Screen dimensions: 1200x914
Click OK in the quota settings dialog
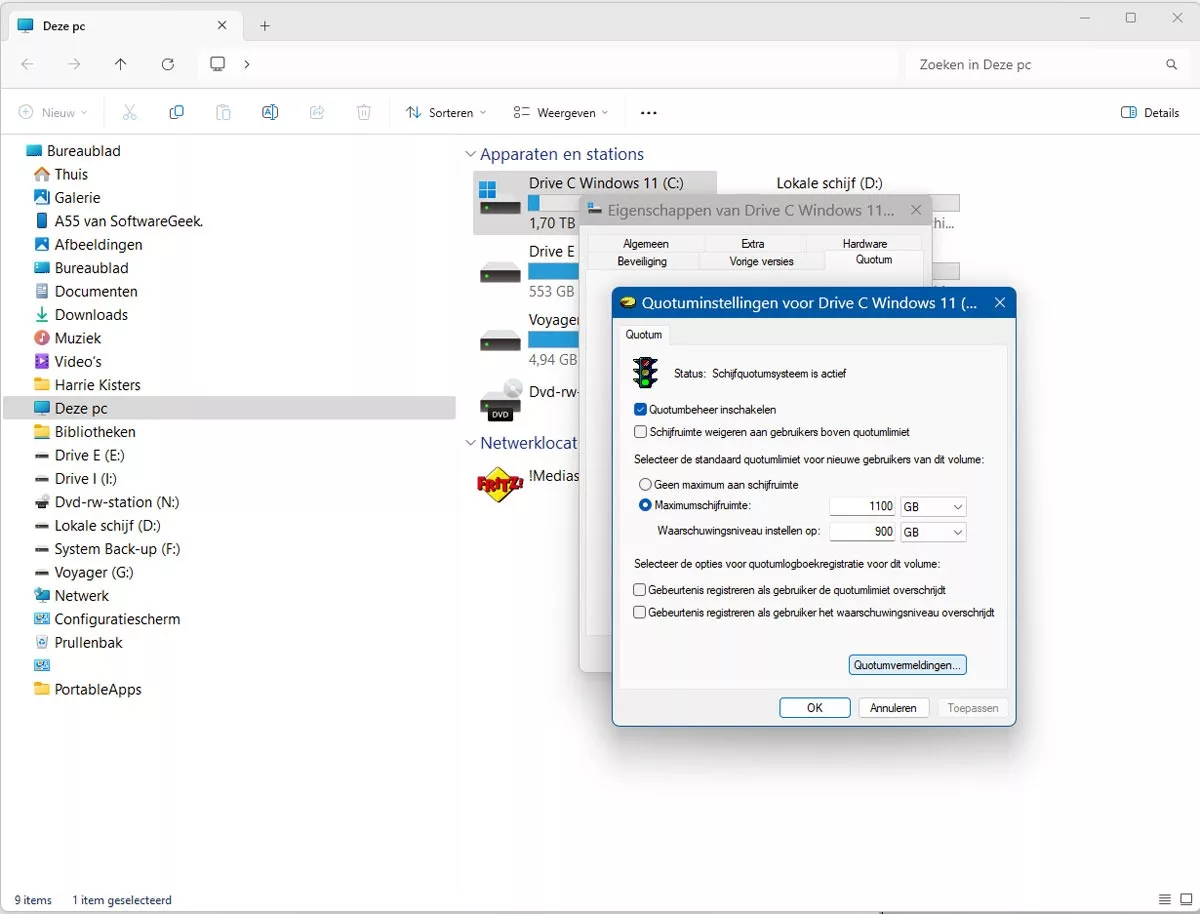click(x=815, y=708)
